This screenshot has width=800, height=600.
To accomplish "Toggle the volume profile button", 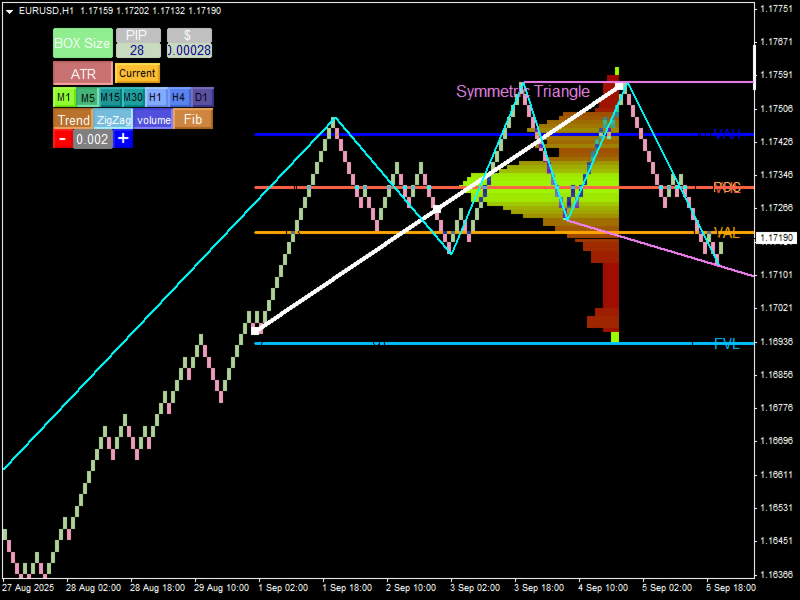I will point(154,119).
